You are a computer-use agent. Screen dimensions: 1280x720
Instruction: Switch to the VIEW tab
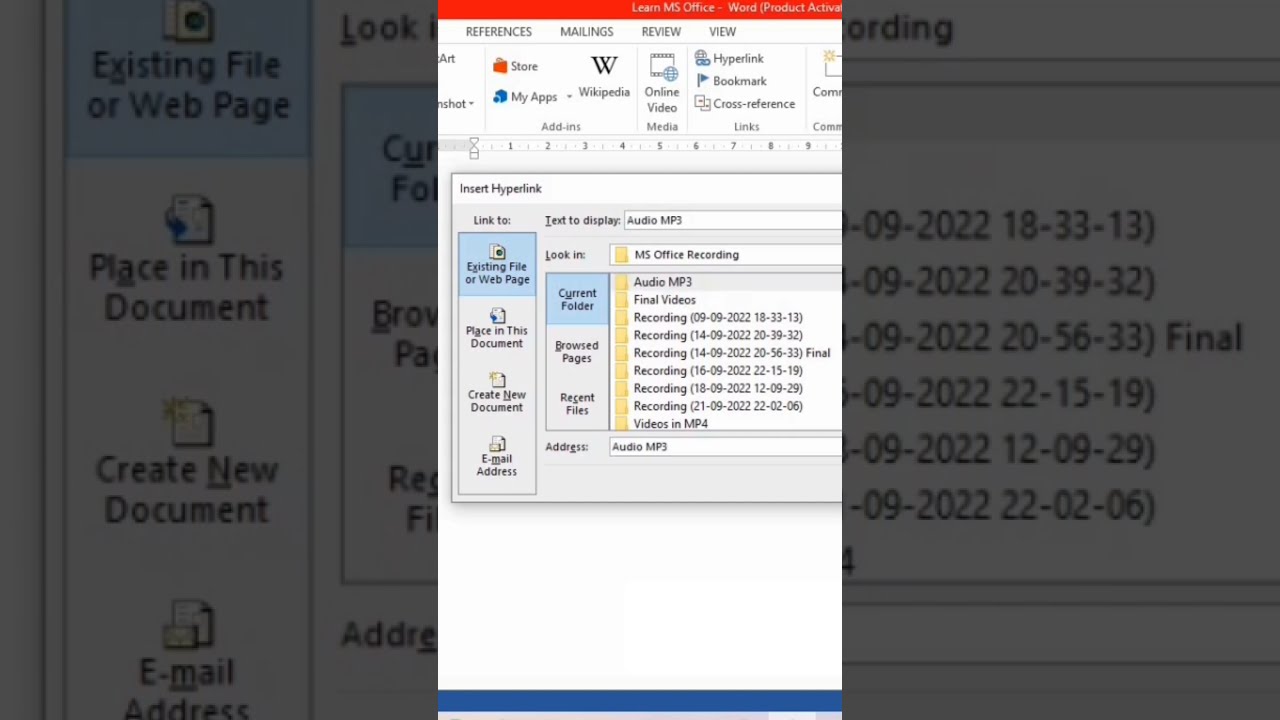[x=722, y=32]
